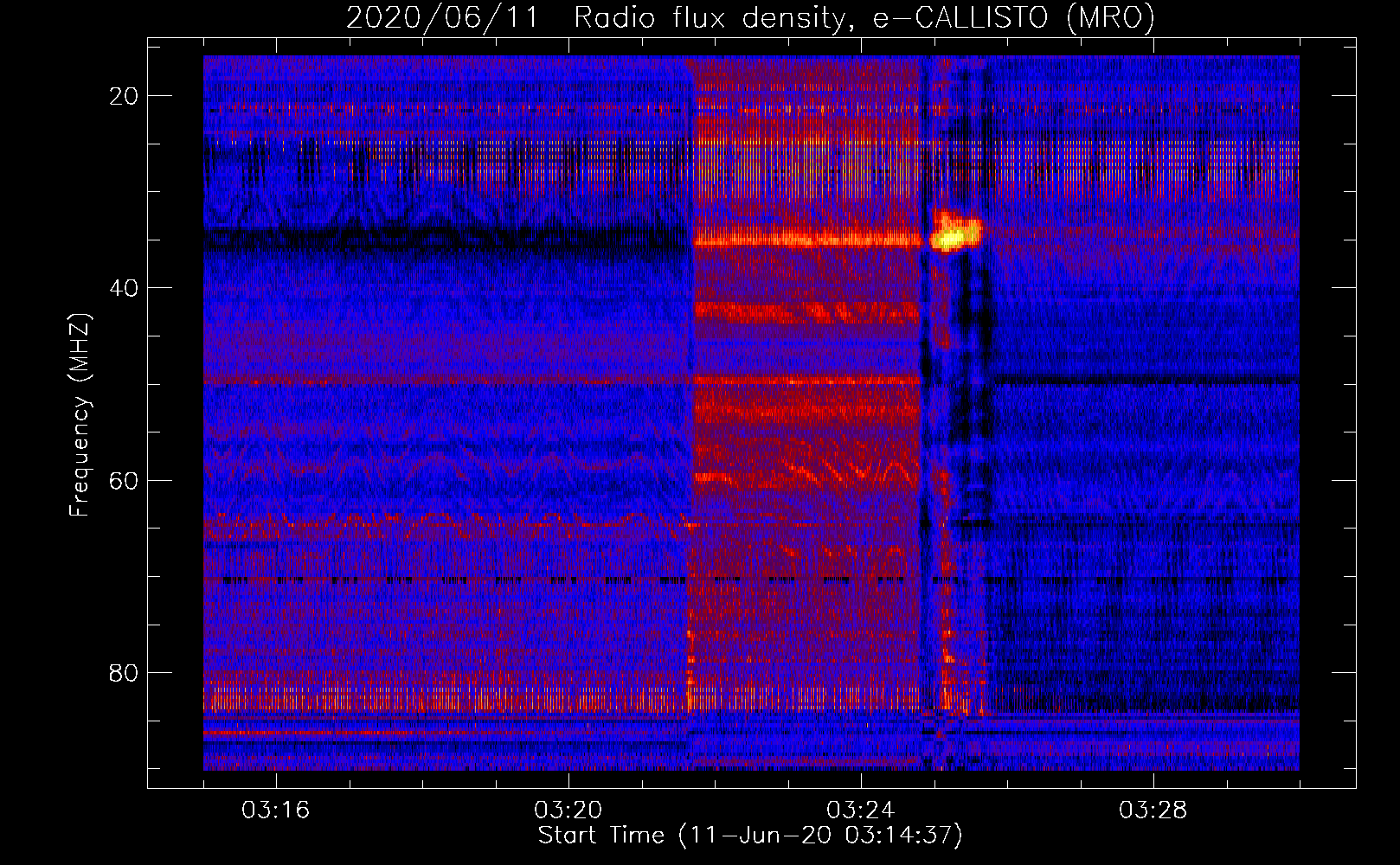This screenshot has width=1400, height=865.
Task: Click the 03:20 time tick label
Action: tap(568, 811)
